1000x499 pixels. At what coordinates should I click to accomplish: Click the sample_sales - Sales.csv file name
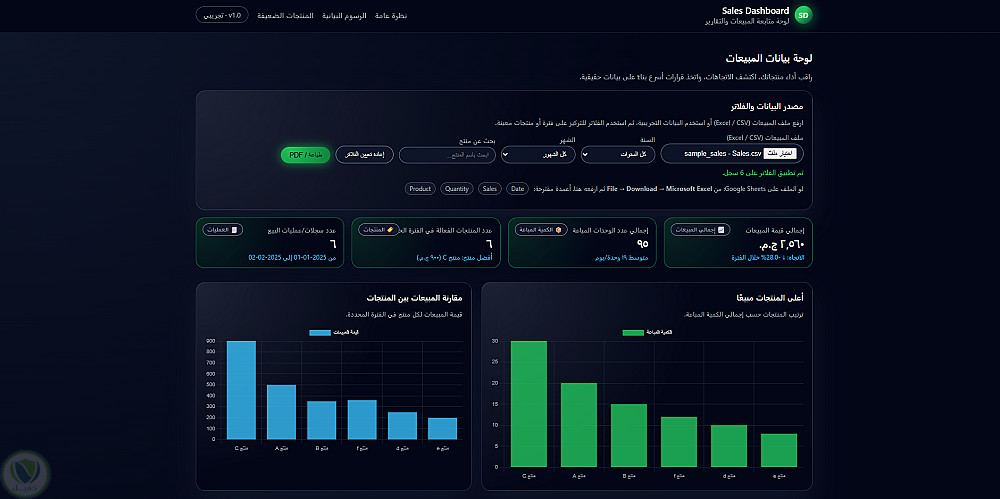723,154
